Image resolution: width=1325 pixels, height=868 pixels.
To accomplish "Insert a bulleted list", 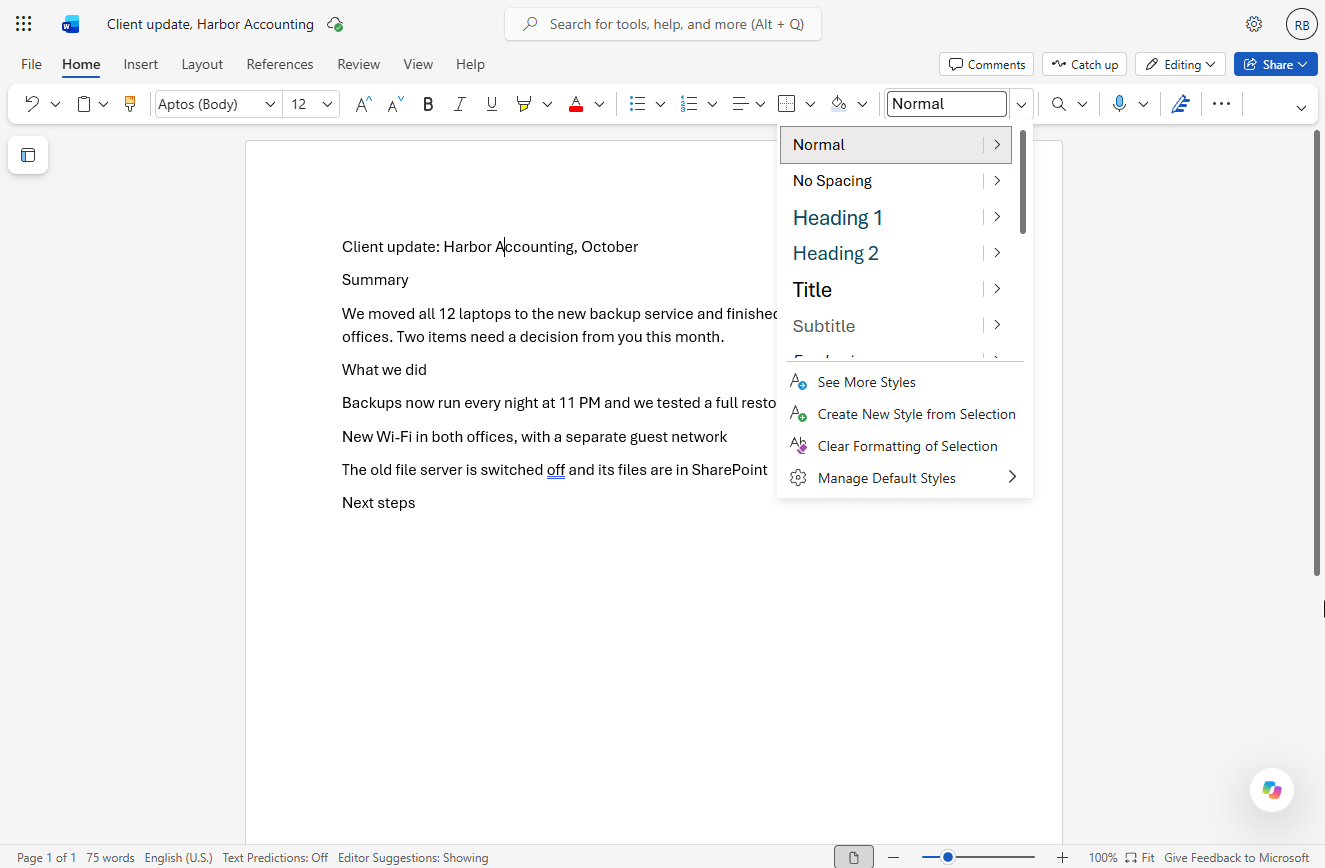I will (637, 104).
